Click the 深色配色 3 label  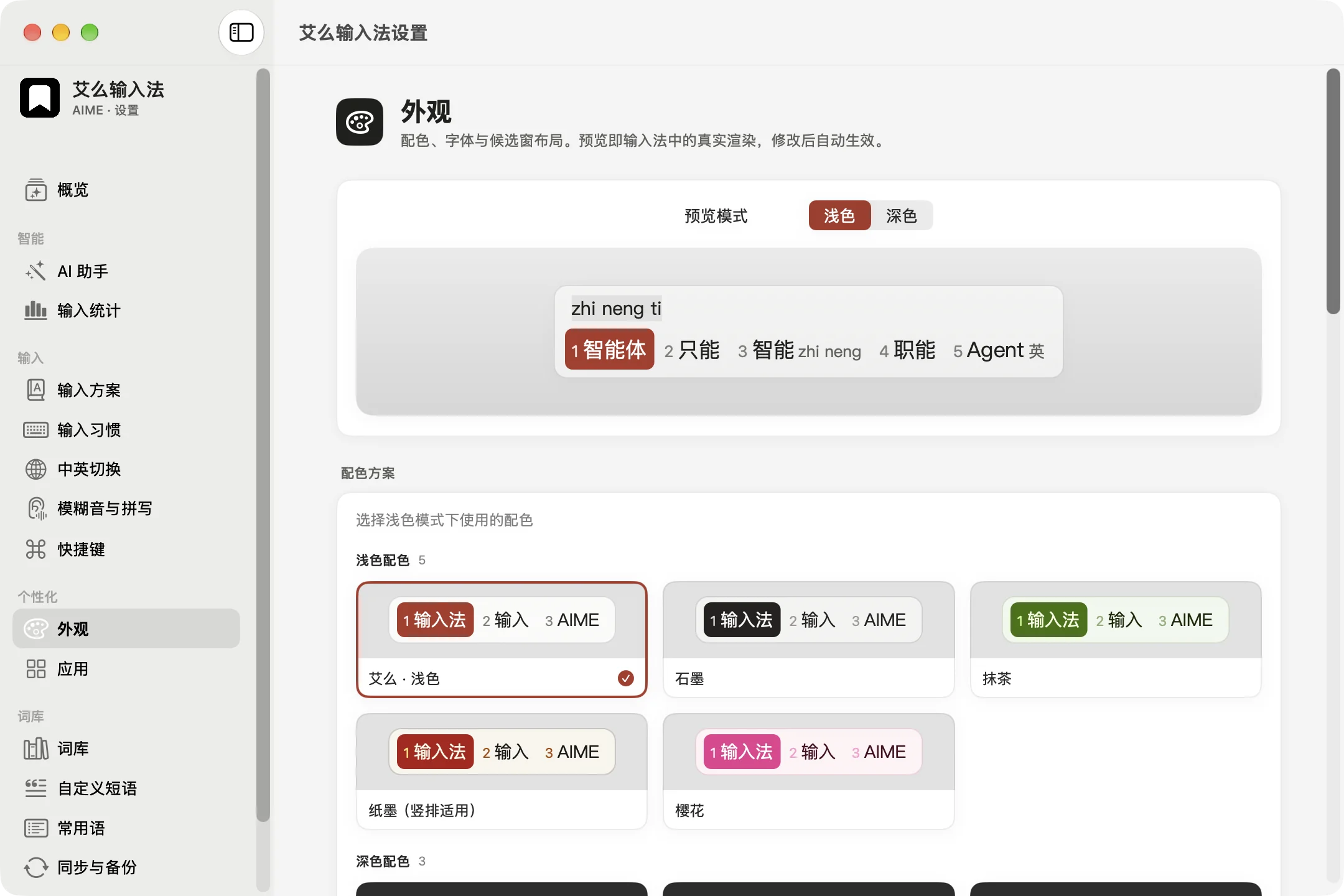pos(391,861)
